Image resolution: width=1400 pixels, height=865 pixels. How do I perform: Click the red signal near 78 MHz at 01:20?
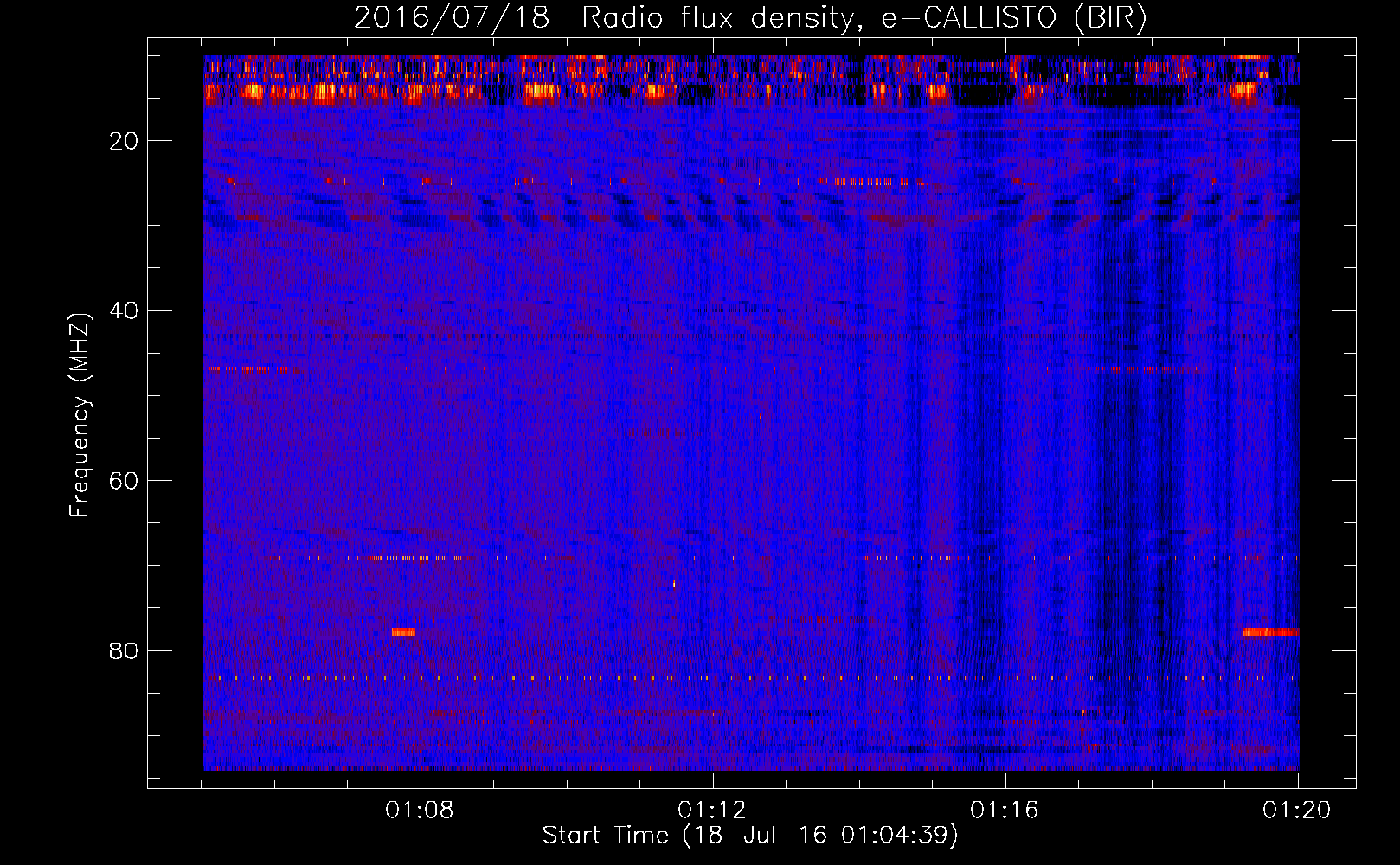tap(1270, 632)
